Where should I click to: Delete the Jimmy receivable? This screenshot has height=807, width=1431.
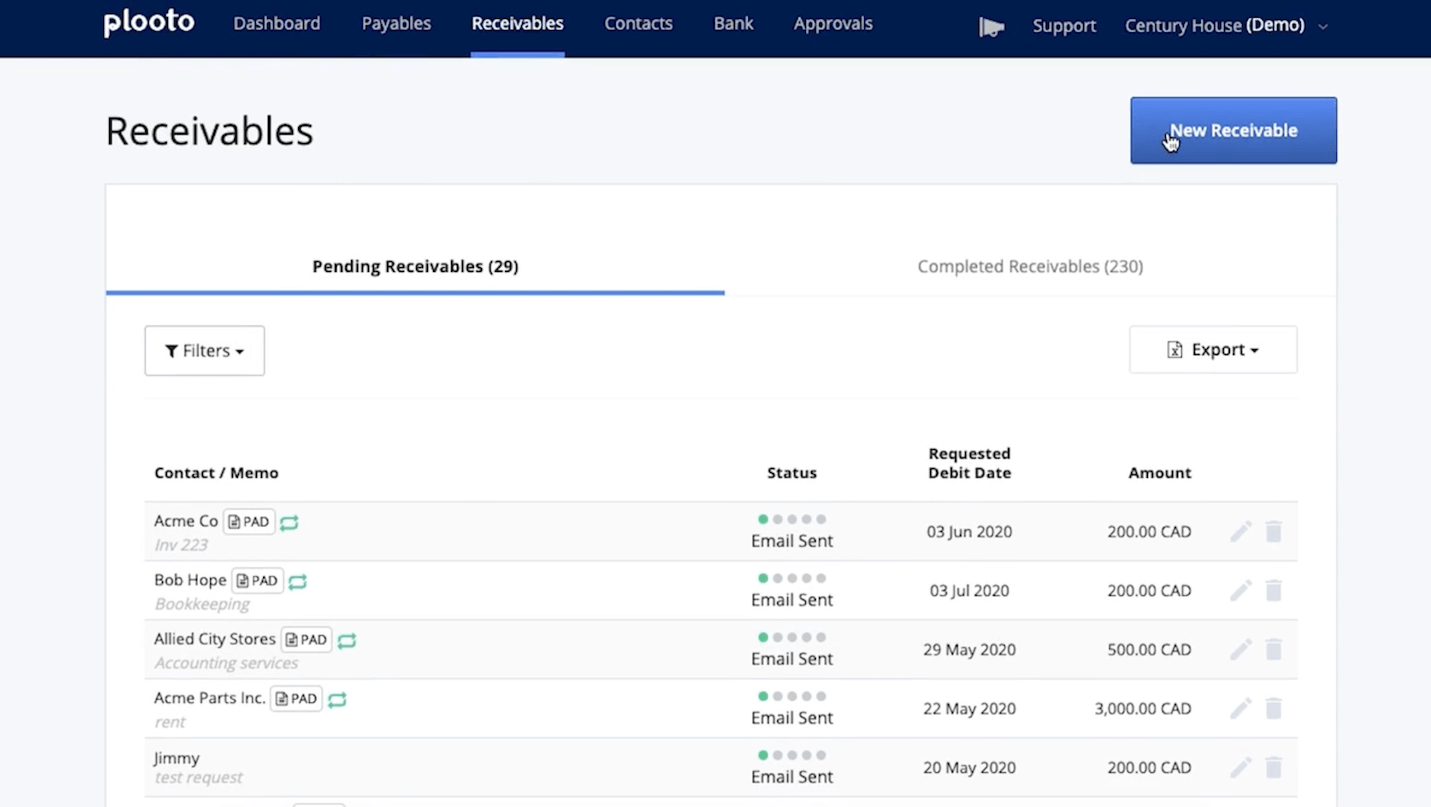(x=1274, y=768)
